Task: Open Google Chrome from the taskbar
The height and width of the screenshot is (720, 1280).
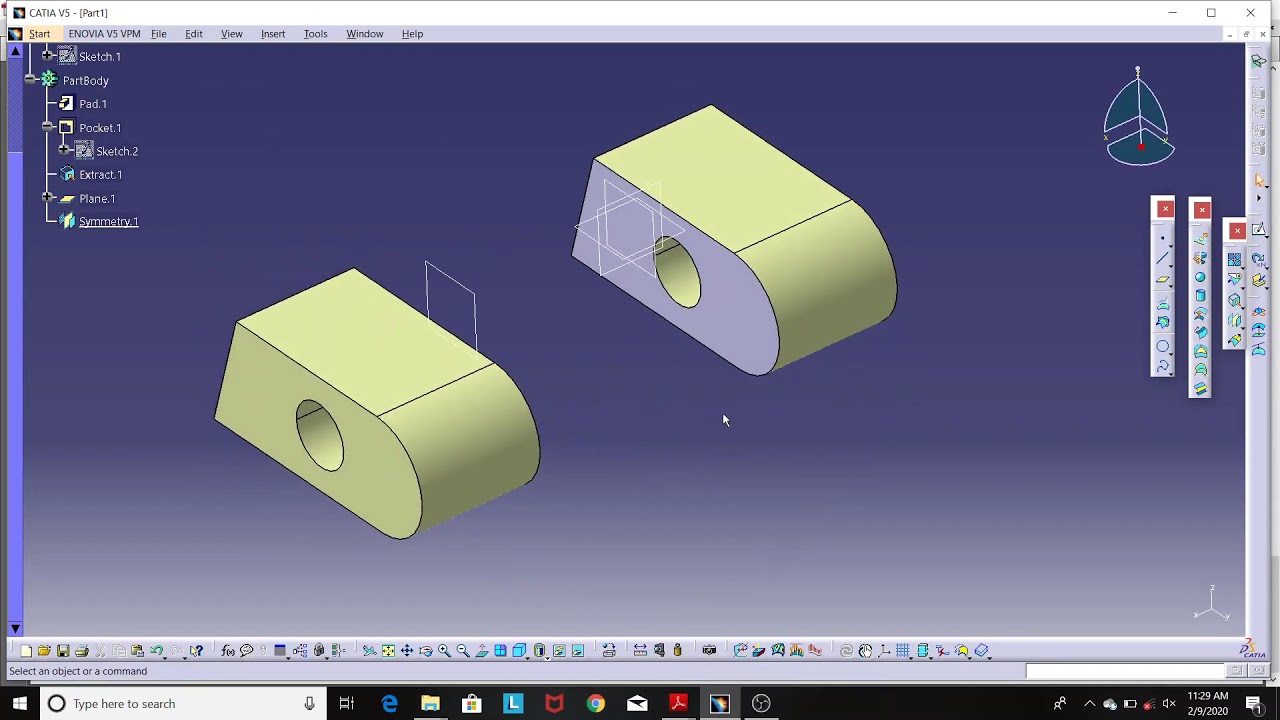Action: (x=595, y=704)
